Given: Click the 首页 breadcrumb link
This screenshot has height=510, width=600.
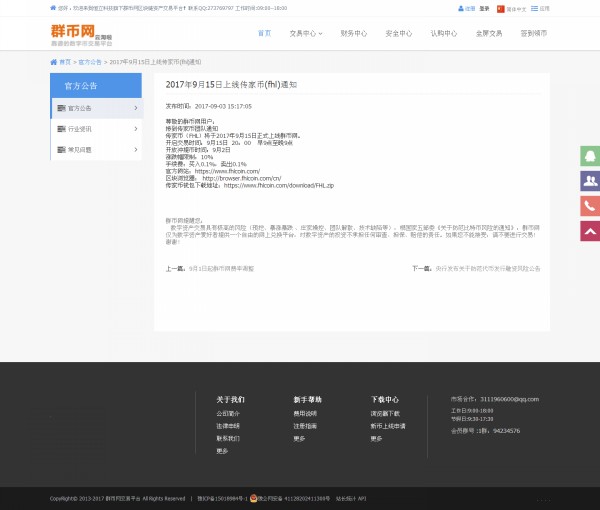Looking at the screenshot, I should 65,62.
